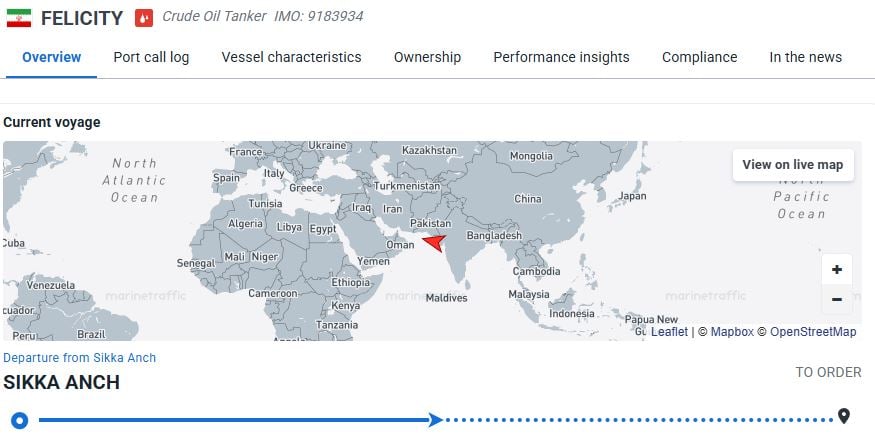Click the red vessel arrow on map

[434, 242]
